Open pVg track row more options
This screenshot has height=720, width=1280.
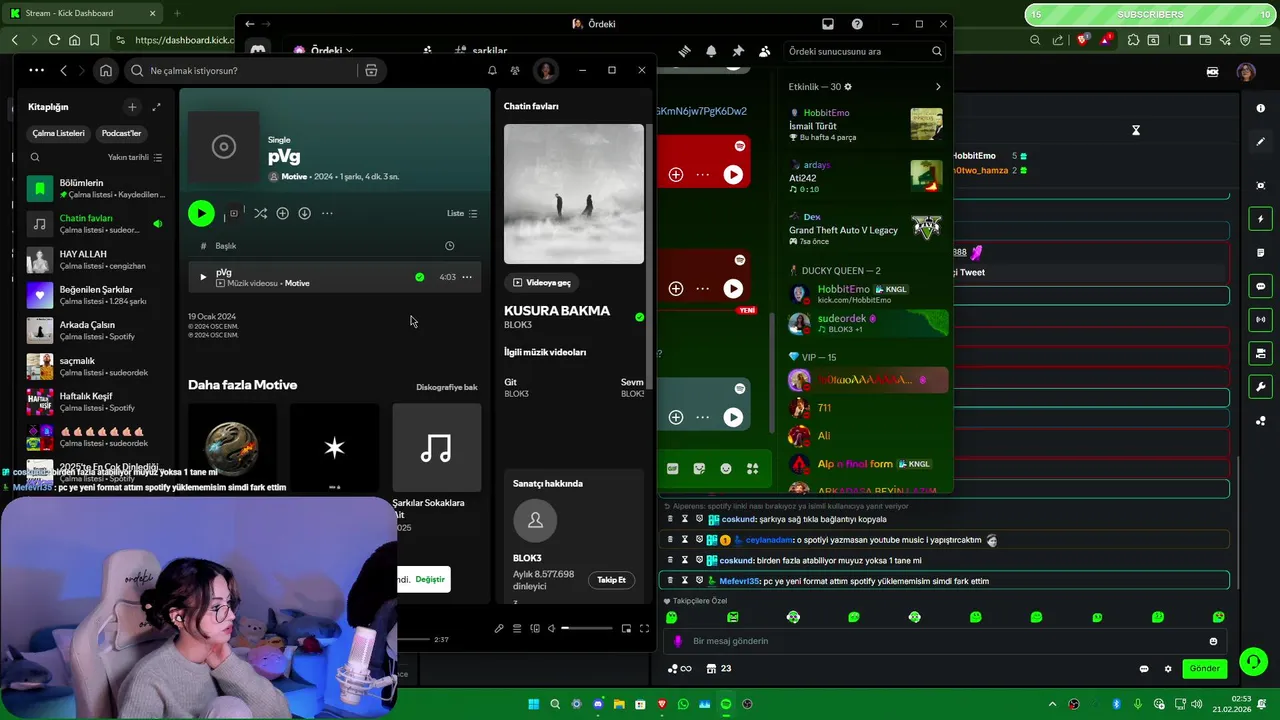(467, 277)
